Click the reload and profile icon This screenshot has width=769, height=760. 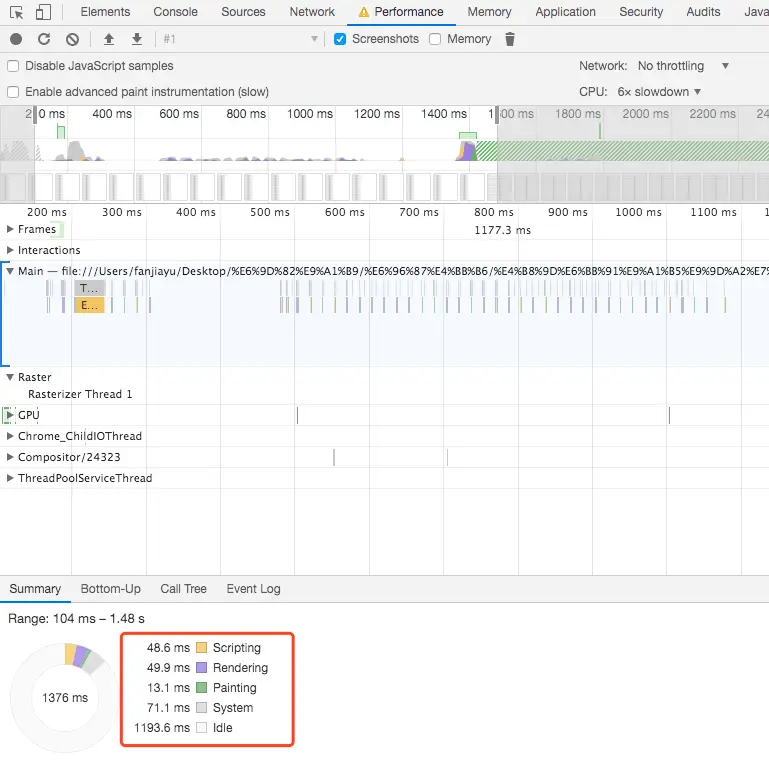click(44, 39)
